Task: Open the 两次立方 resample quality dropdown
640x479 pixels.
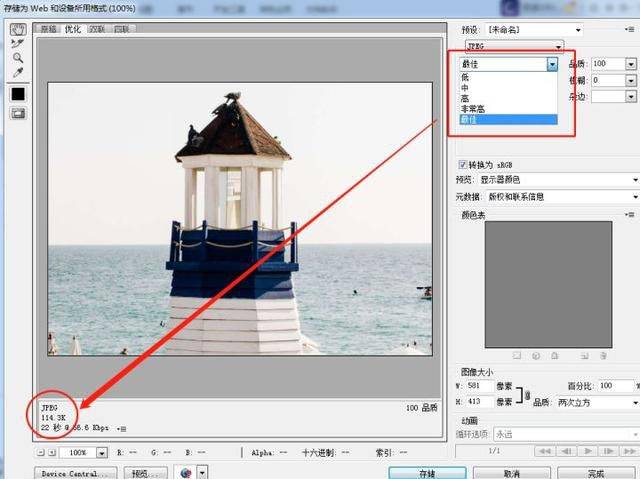Action: pyautogui.click(x=598, y=402)
